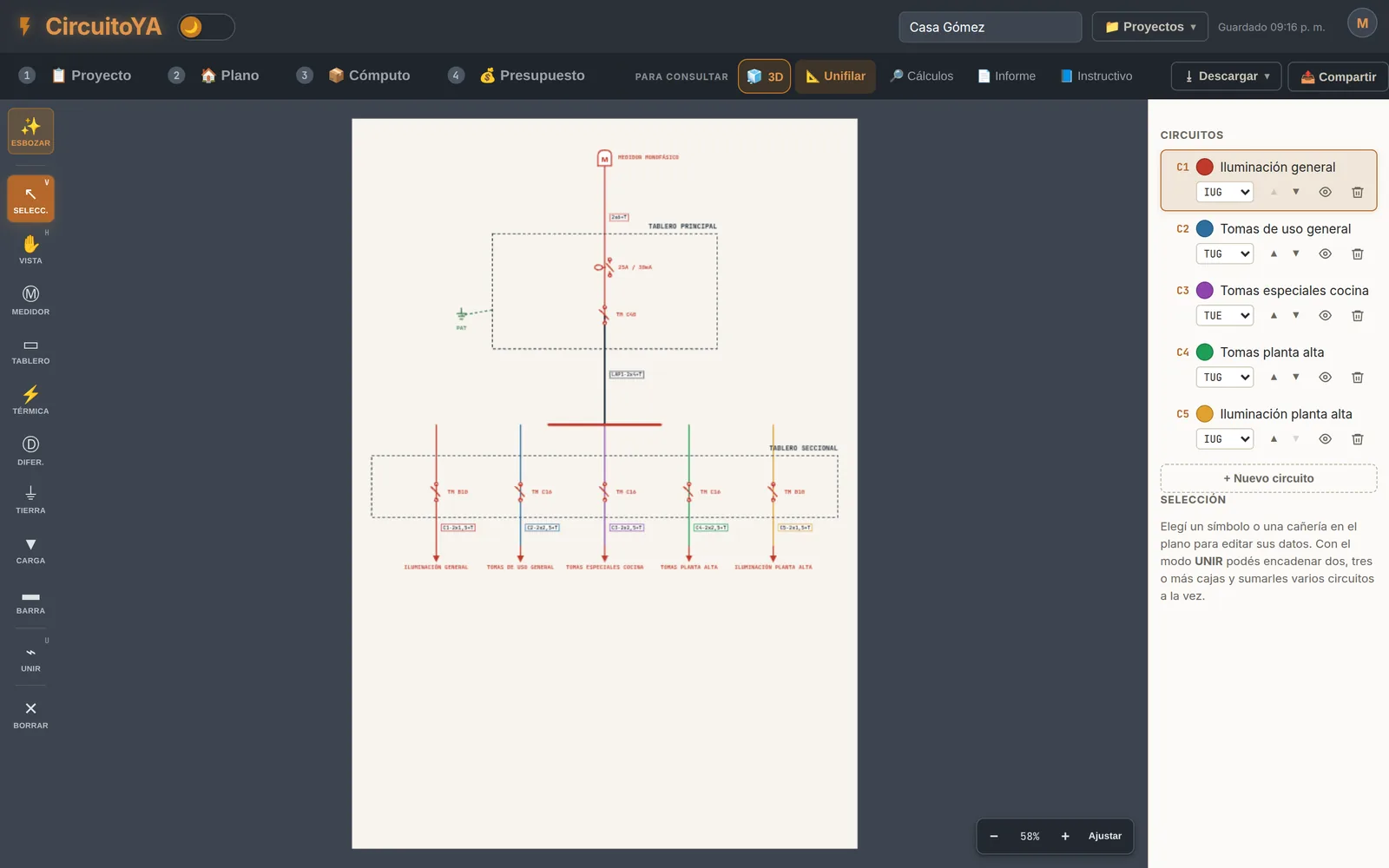Choose the Térmica breaker tool
The height and width of the screenshot is (868, 1389).
30,400
